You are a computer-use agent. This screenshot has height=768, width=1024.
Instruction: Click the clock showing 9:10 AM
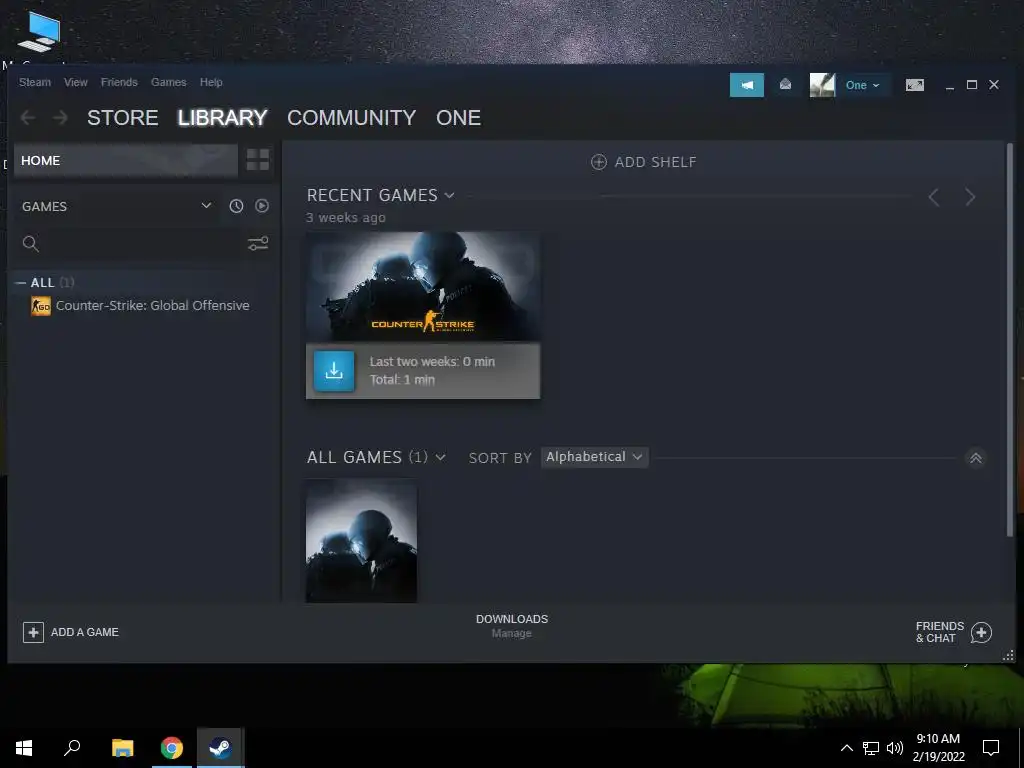tap(938, 739)
